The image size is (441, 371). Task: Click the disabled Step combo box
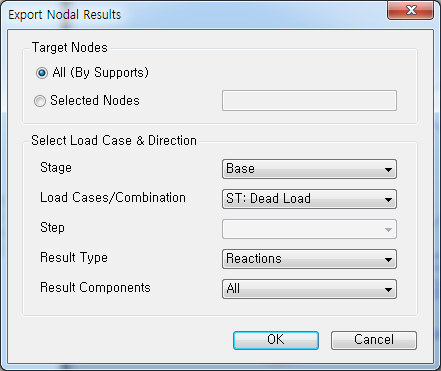click(x=309, y=229)
